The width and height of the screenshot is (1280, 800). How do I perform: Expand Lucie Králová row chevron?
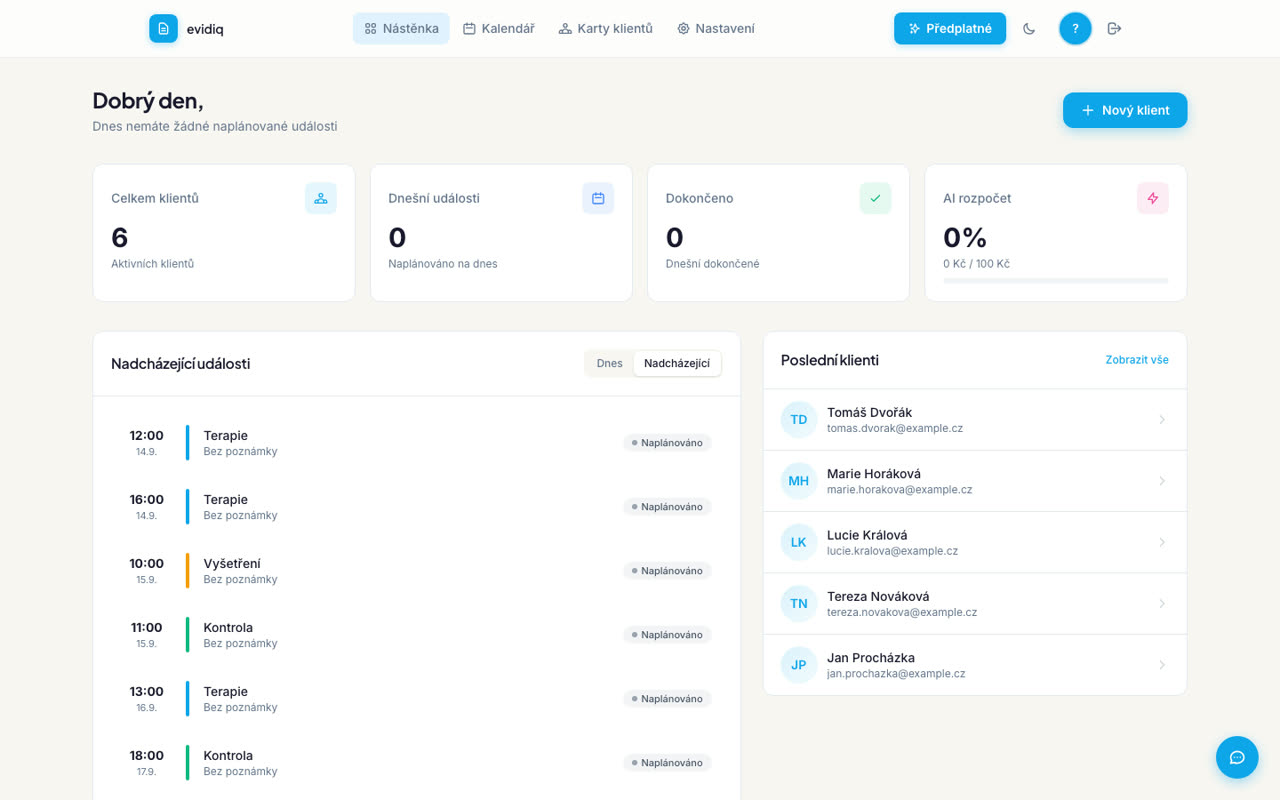(x=1162, y=542)
